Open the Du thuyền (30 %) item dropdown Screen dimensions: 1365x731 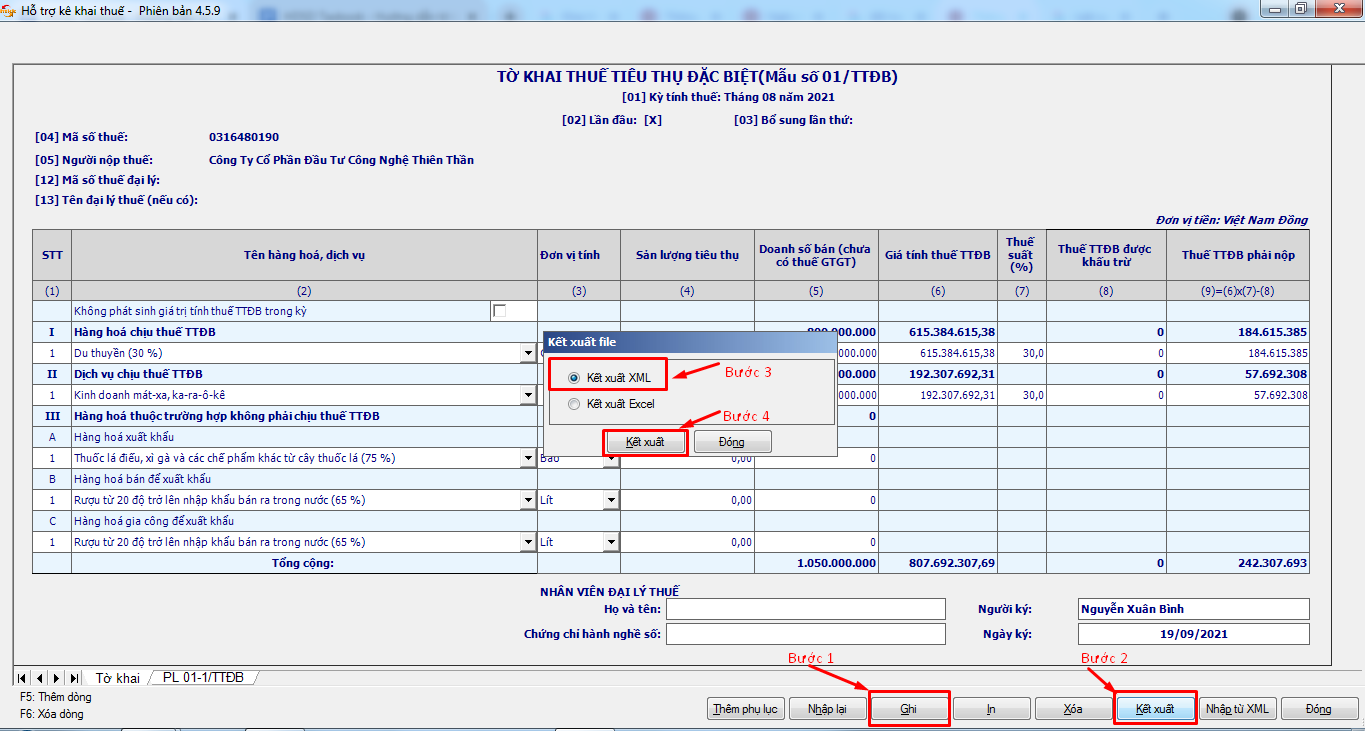tap(528, 353)
